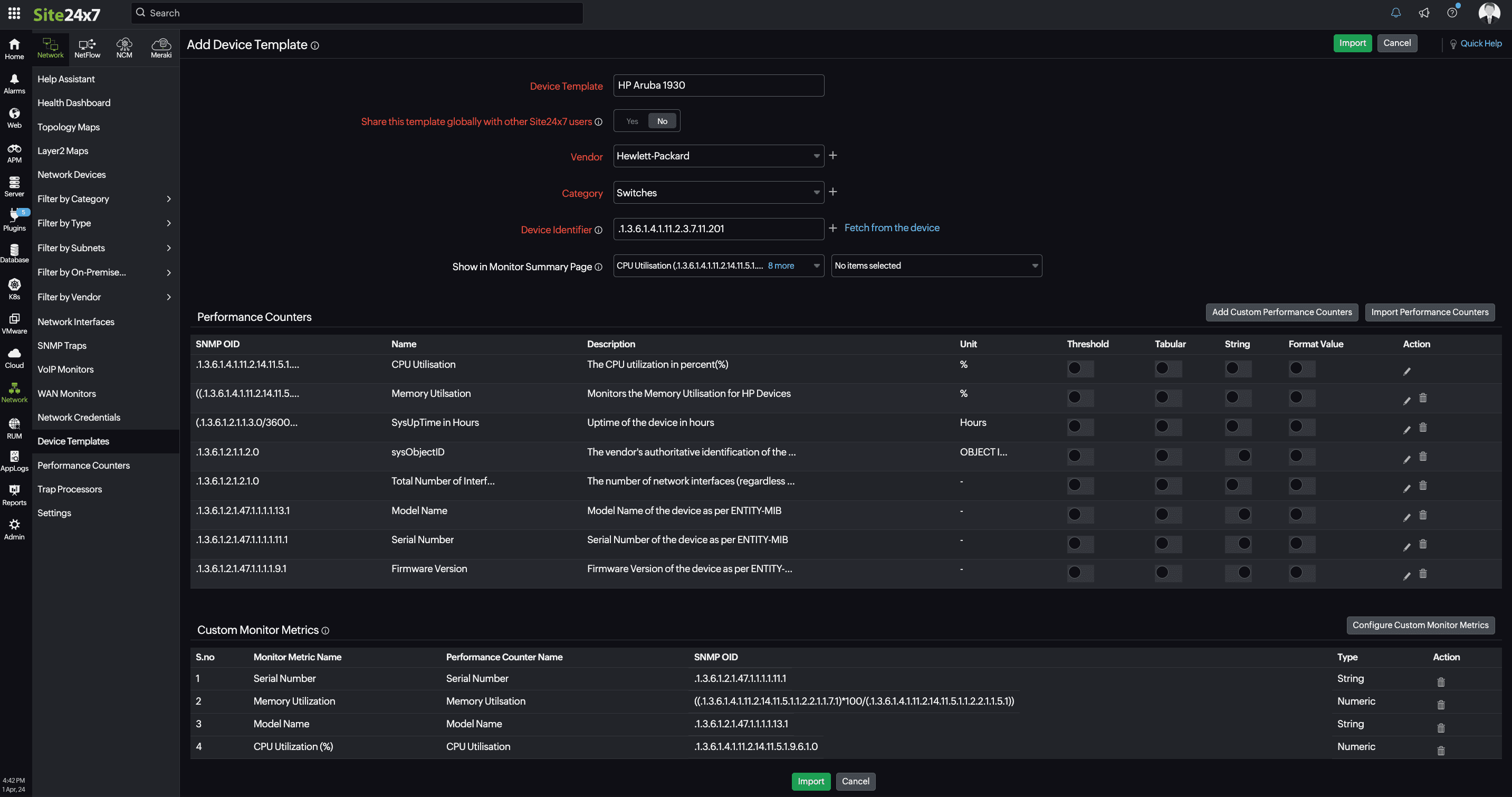Open the Meraki module icon
The width and height of the screenshot is (1512, 797).
(x=161, y=48)
